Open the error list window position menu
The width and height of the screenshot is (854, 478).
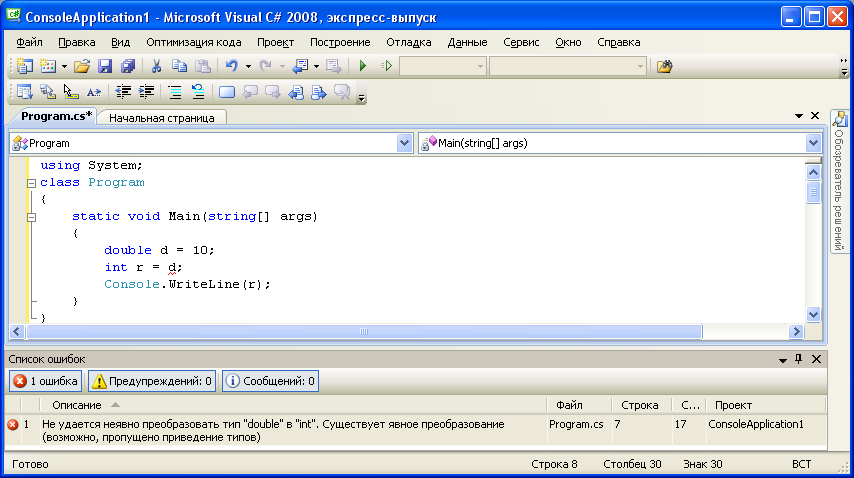click(x=783, y=360)
